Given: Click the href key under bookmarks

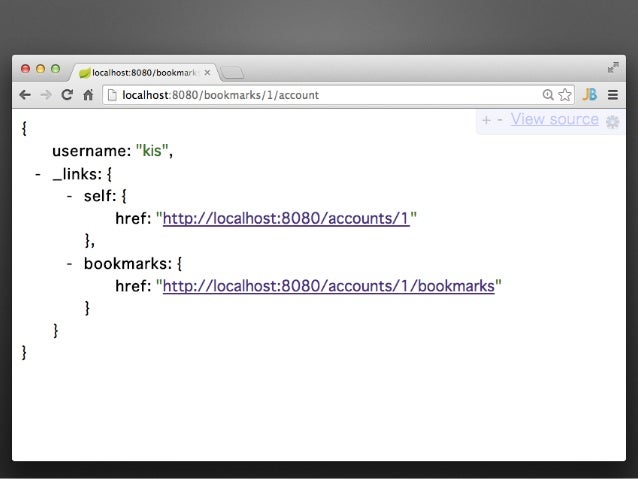Looking at the screenshot, I should point(131,286).
